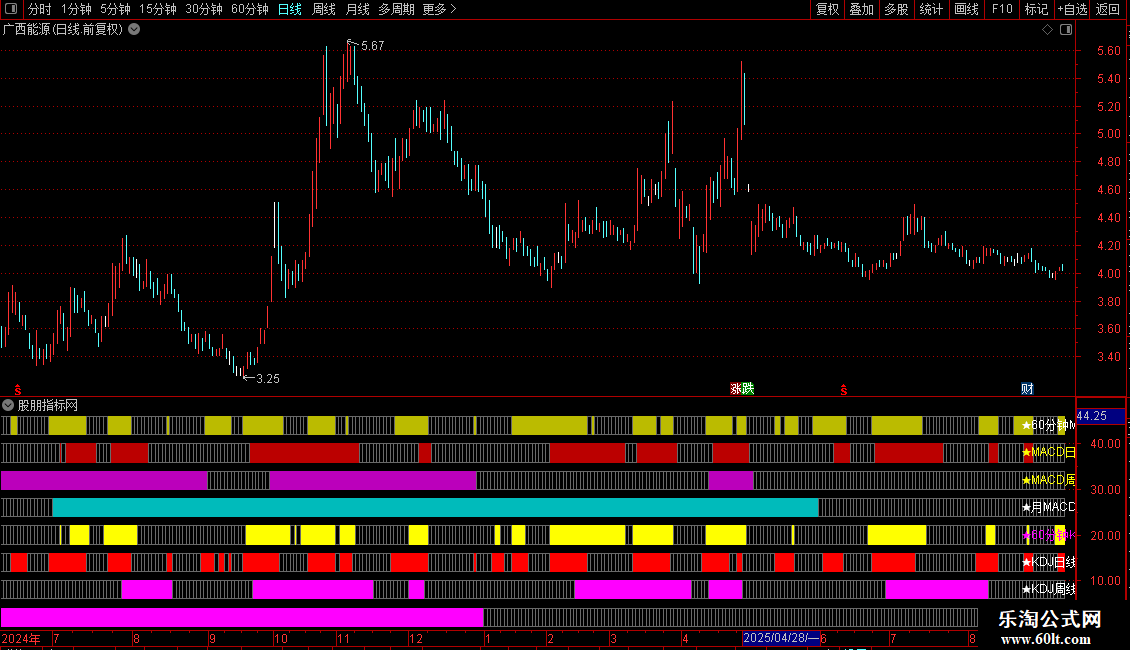Toggle the left sidebar panel icon
The width and height of the screenshot is (1130, 650).
coord(11,9)
